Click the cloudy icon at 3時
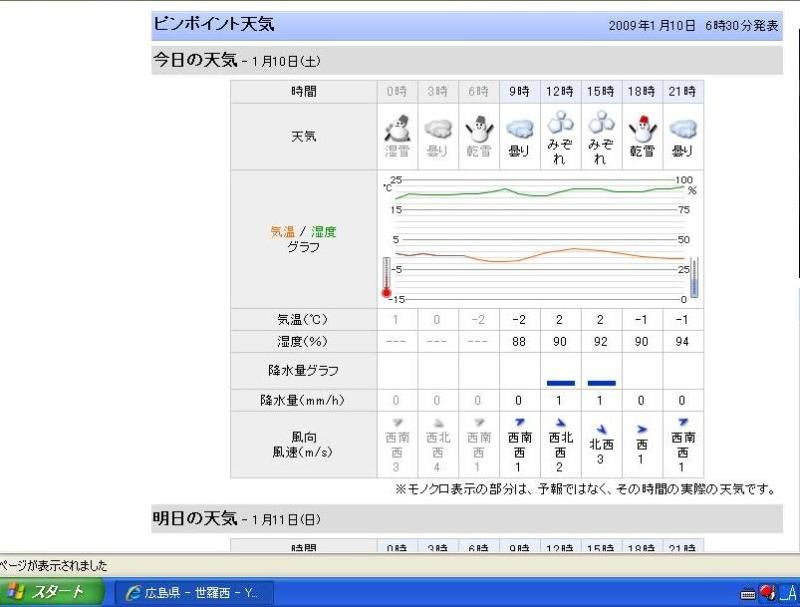Image resolution: width=800 pixels, height=607 pixels. [x=438, y=129]
